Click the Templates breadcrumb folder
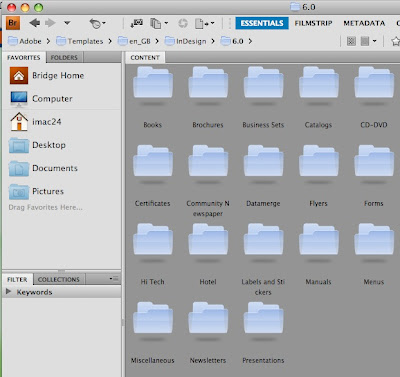Viewport: 400px width, 377px height. [x=80, y=41]
